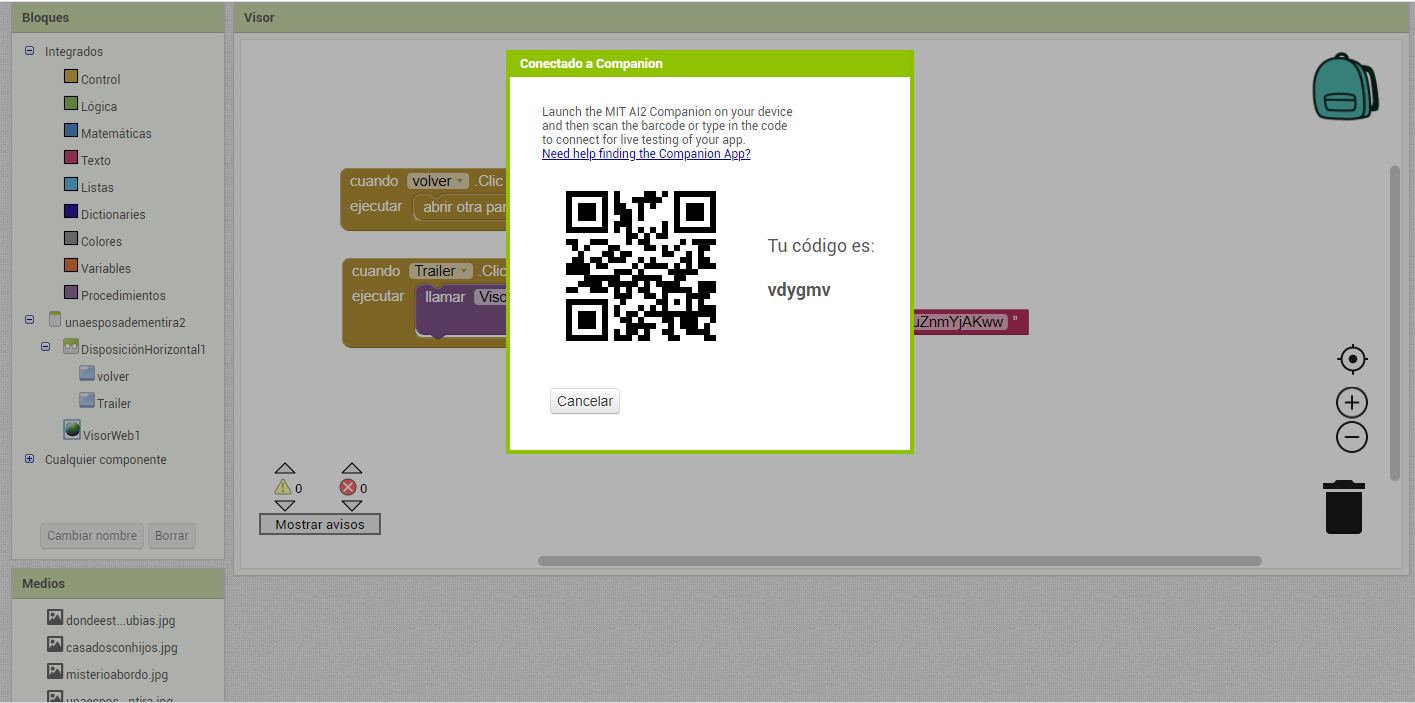Go to previous error with up arrow
This screenshot has height=703, width=1415.
[x=351, y=468]
